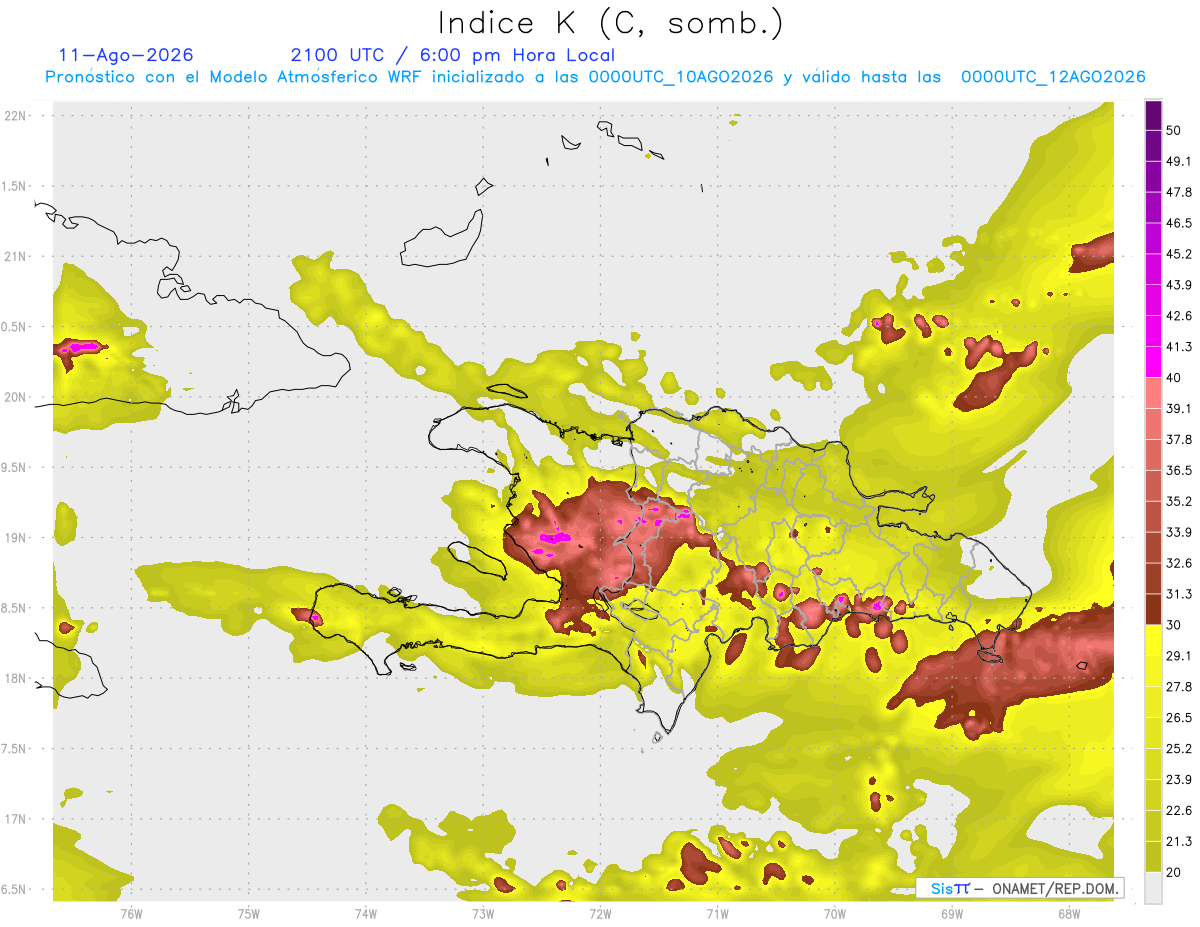Click the '72W' longitude axis label
The height and width of the screenshot is (927, 1200).
coord(600,914)
